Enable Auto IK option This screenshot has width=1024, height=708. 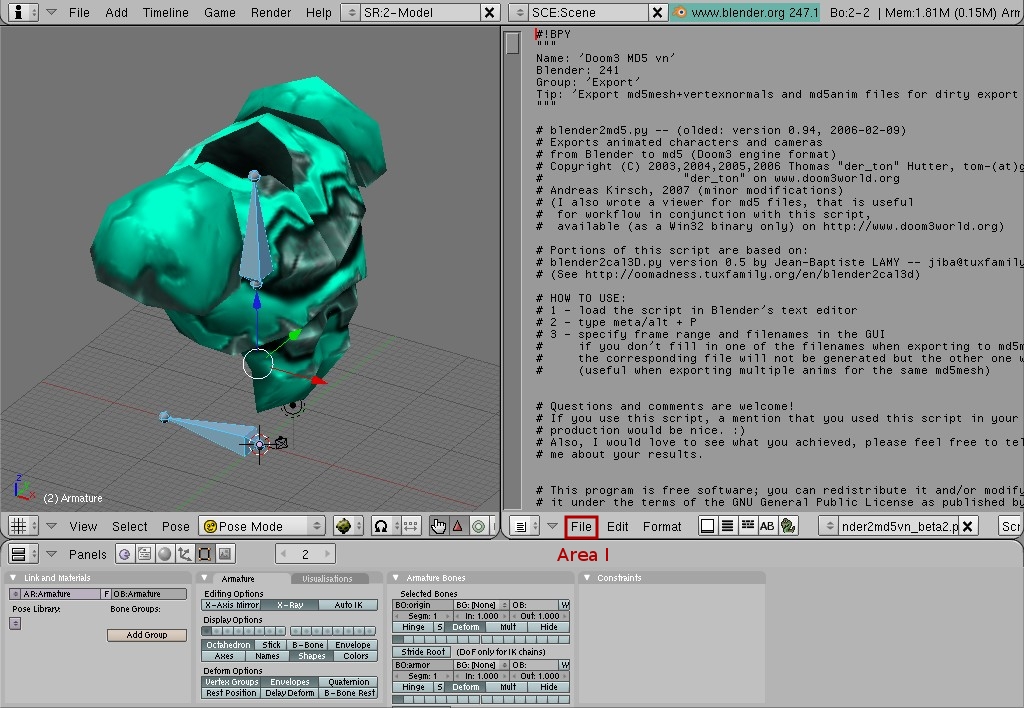pos(348,605)
